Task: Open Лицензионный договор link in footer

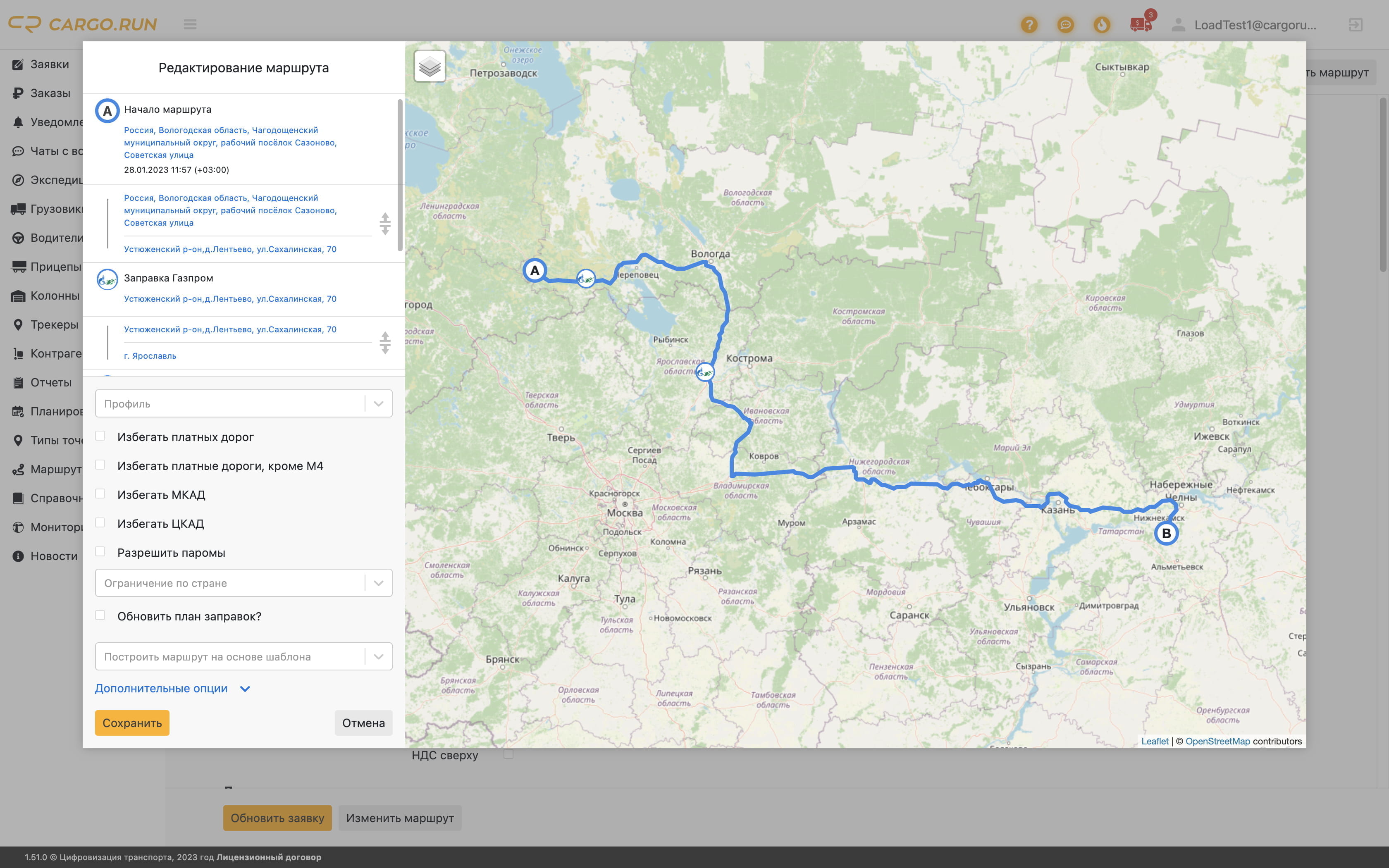Action: [269, 857]
